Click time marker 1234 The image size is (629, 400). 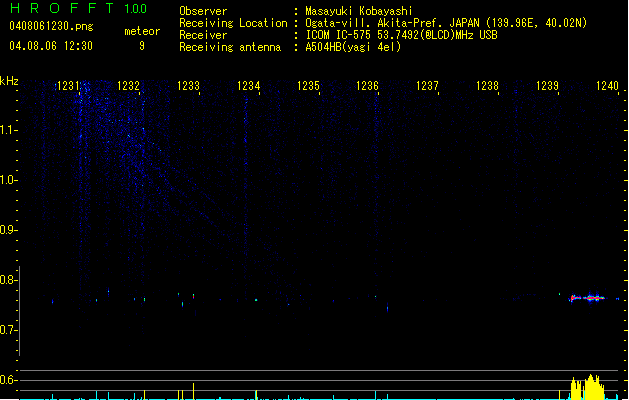click(248, 86)
